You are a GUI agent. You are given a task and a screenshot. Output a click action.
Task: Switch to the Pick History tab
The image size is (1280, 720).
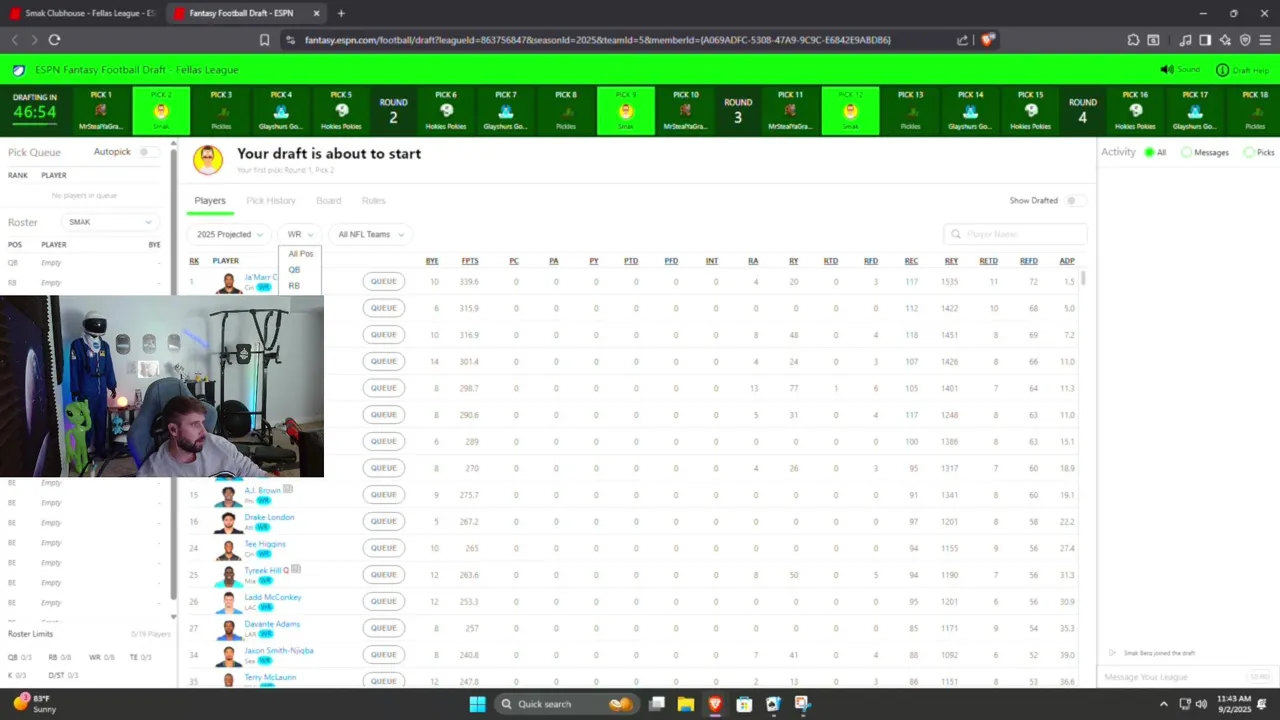(271, 200)
